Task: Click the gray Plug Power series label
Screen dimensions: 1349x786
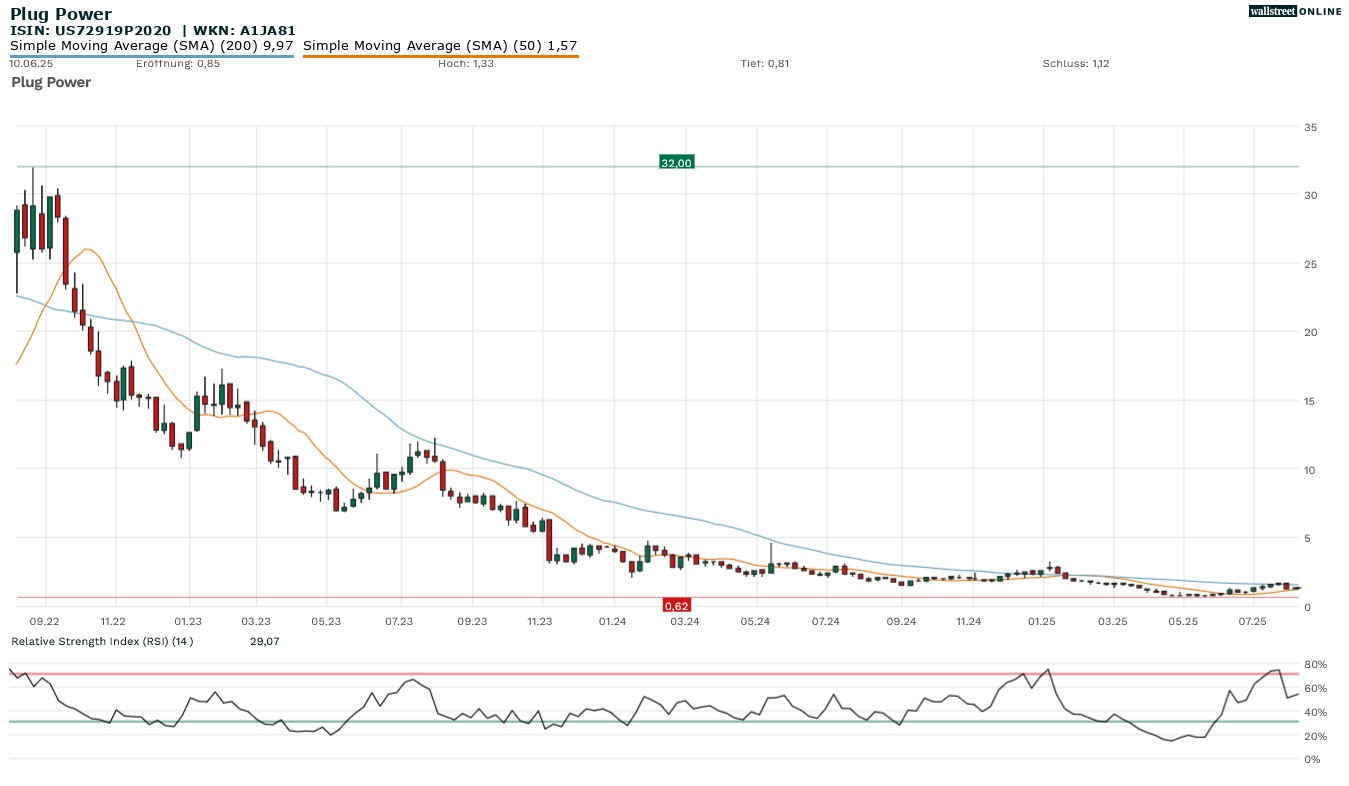Action: point(51,82)
